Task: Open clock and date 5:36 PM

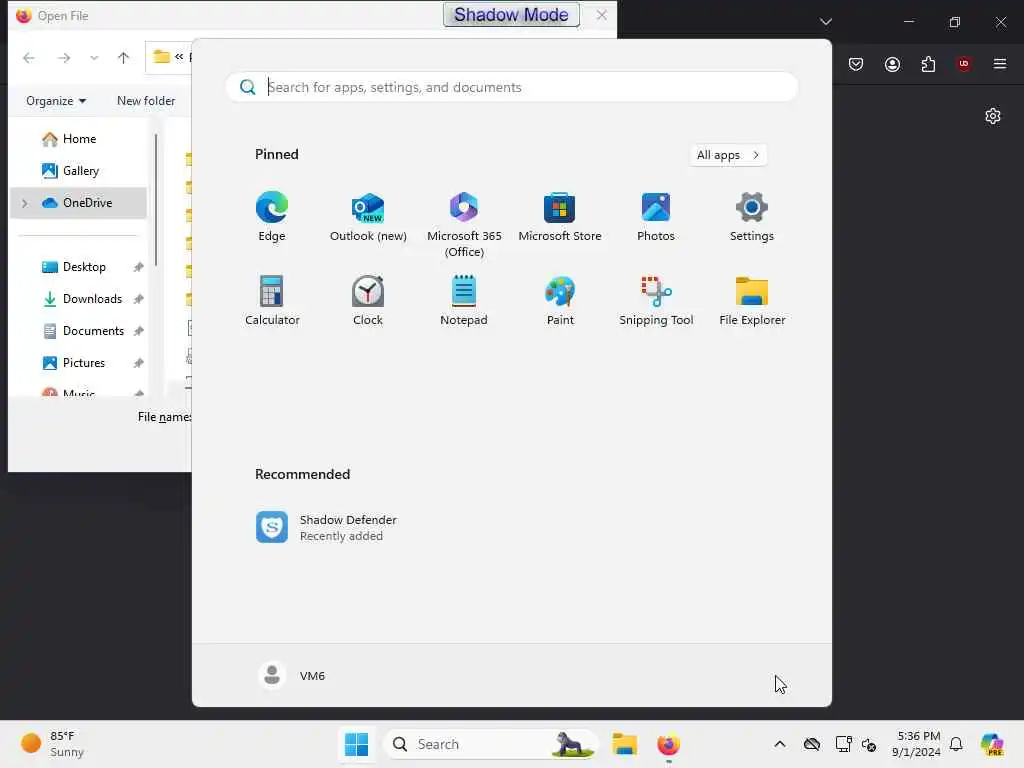Action: pyautogui.click(x=917, y=744)
